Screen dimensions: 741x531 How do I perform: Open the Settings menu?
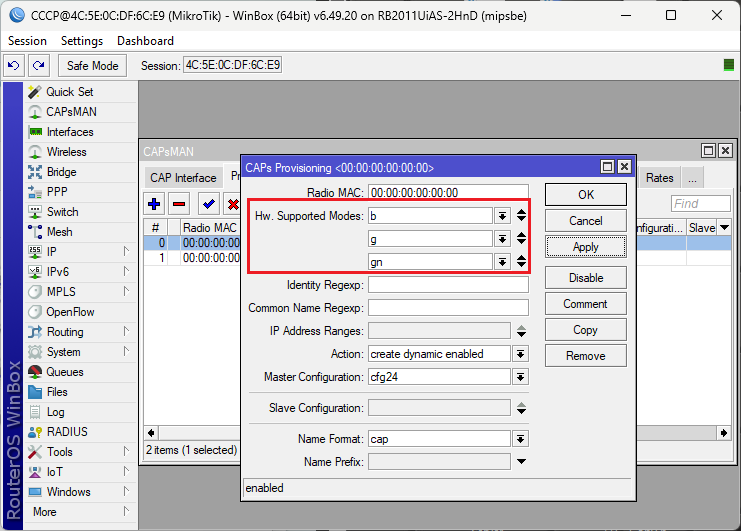coord(82,41)
